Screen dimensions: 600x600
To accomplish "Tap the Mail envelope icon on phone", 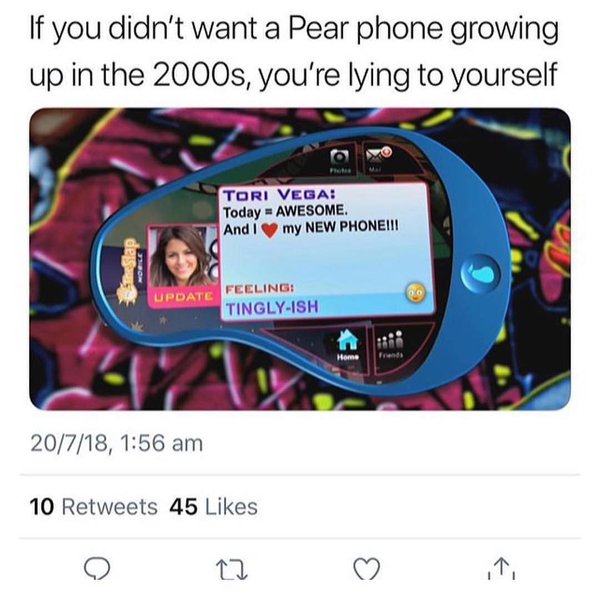I will coord(377,158).
